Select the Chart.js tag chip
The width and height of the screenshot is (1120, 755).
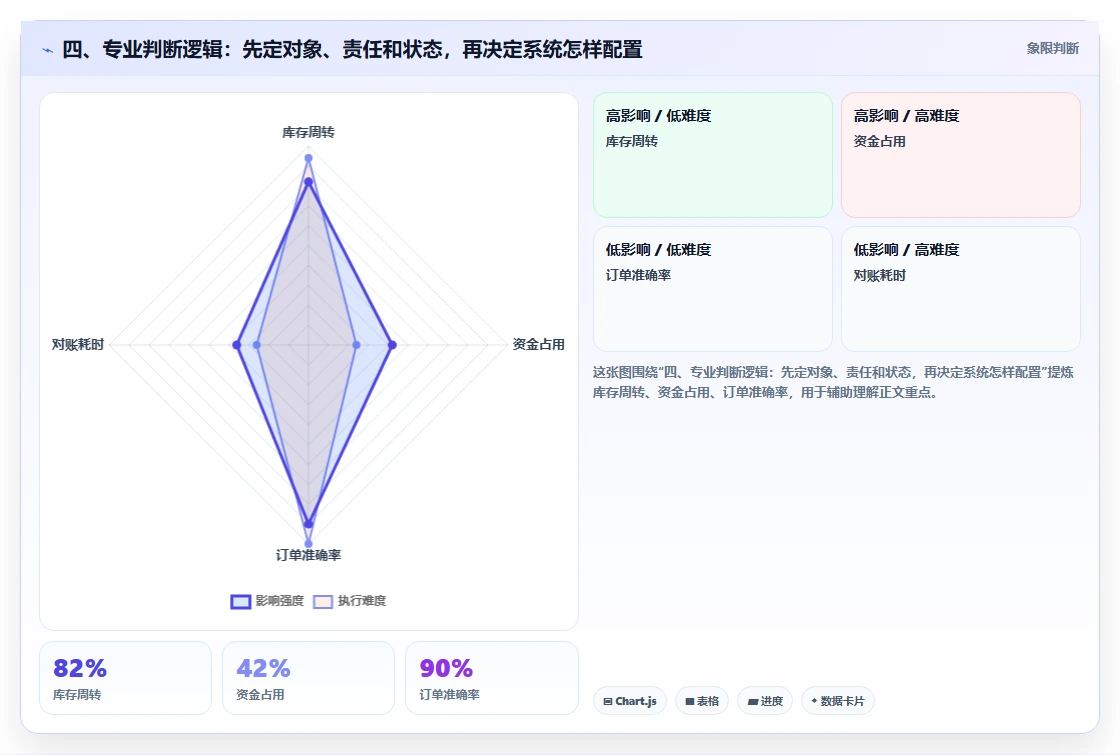coord(630,701)
